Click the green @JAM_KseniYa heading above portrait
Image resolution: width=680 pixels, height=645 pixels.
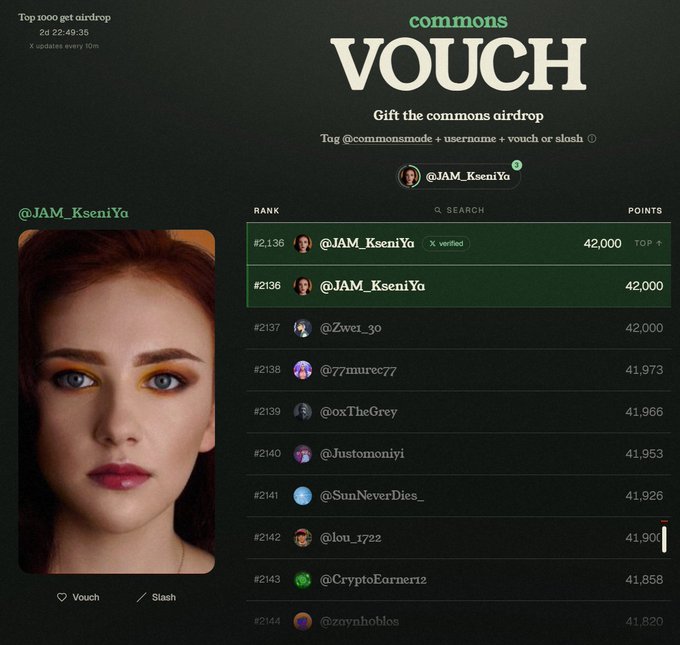coord(73,213)
